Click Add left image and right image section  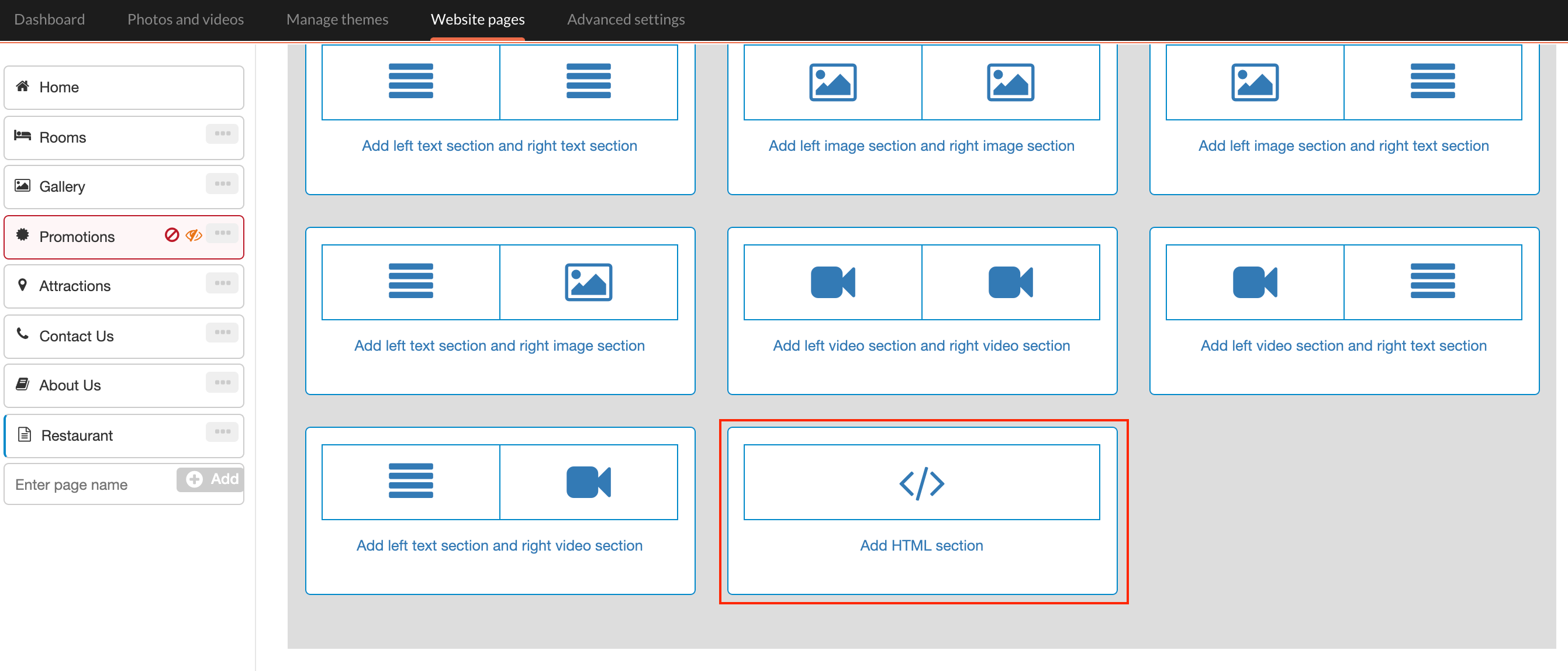921,146
